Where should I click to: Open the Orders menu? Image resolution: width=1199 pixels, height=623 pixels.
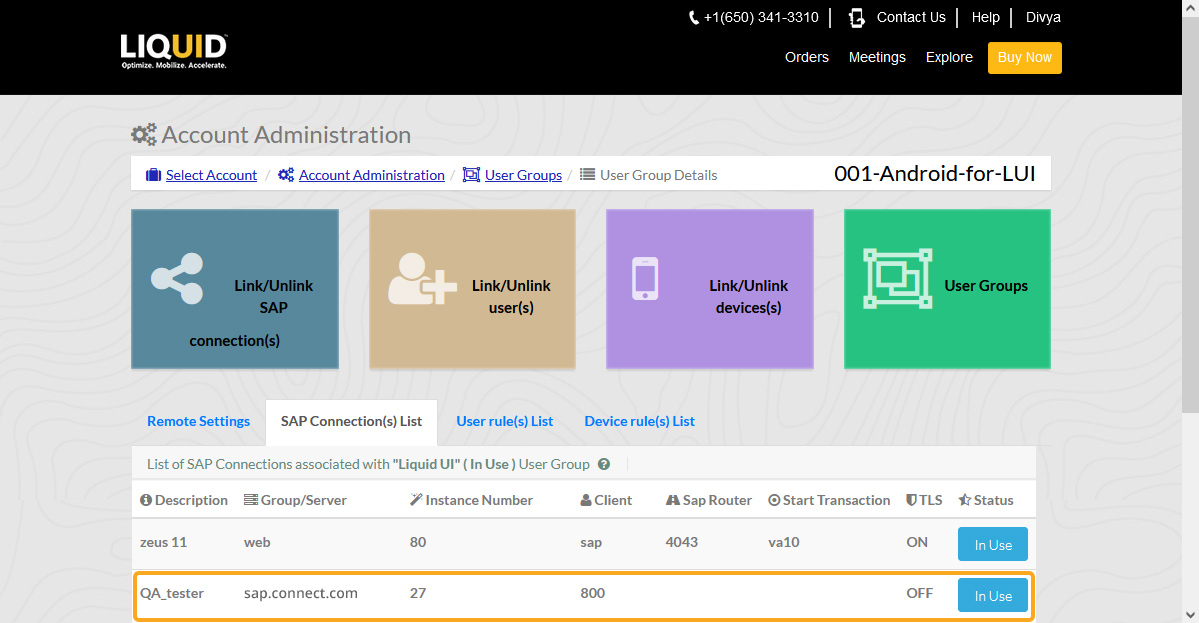click(x=807, y=57)
